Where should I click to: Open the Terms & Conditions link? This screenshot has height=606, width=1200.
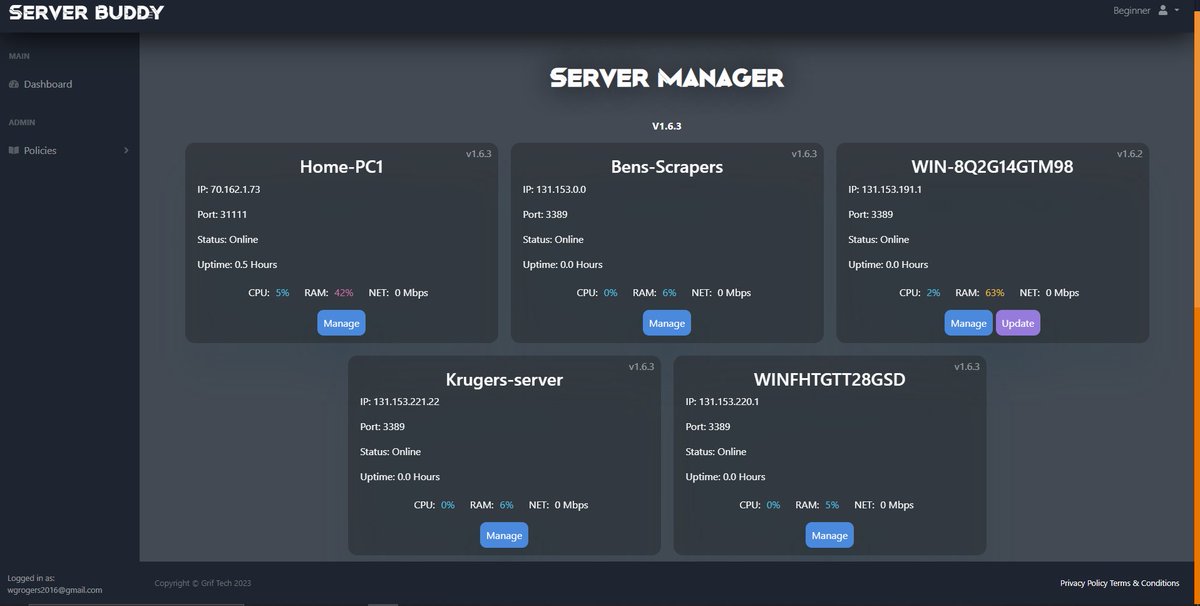click(x=1144, y=583)
